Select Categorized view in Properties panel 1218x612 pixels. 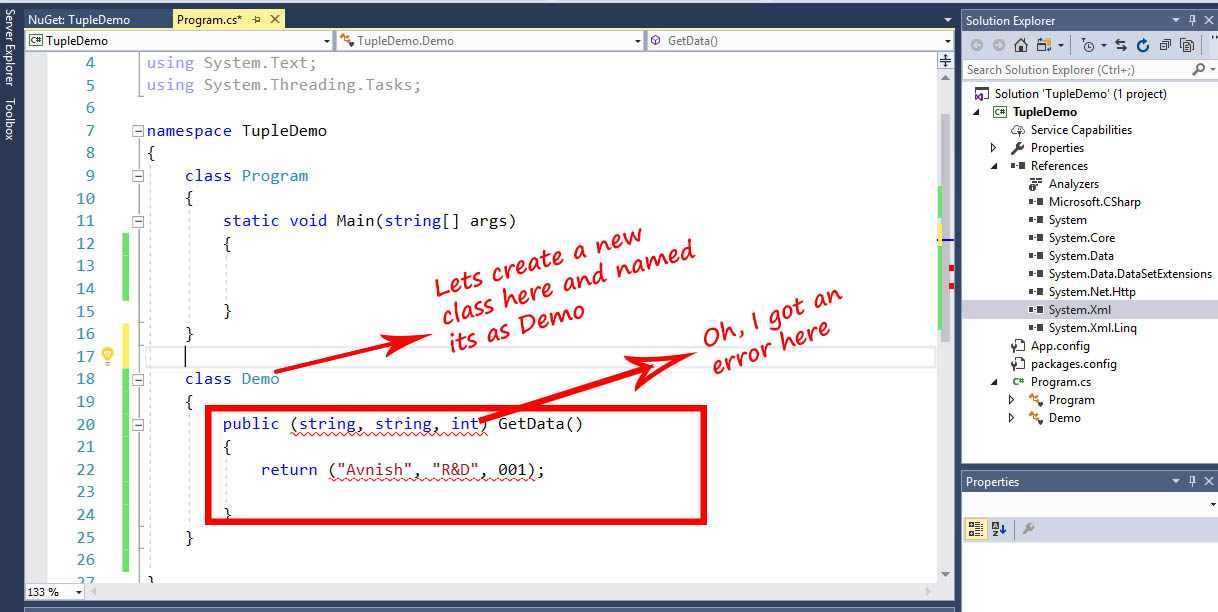(x=977, y=528)
